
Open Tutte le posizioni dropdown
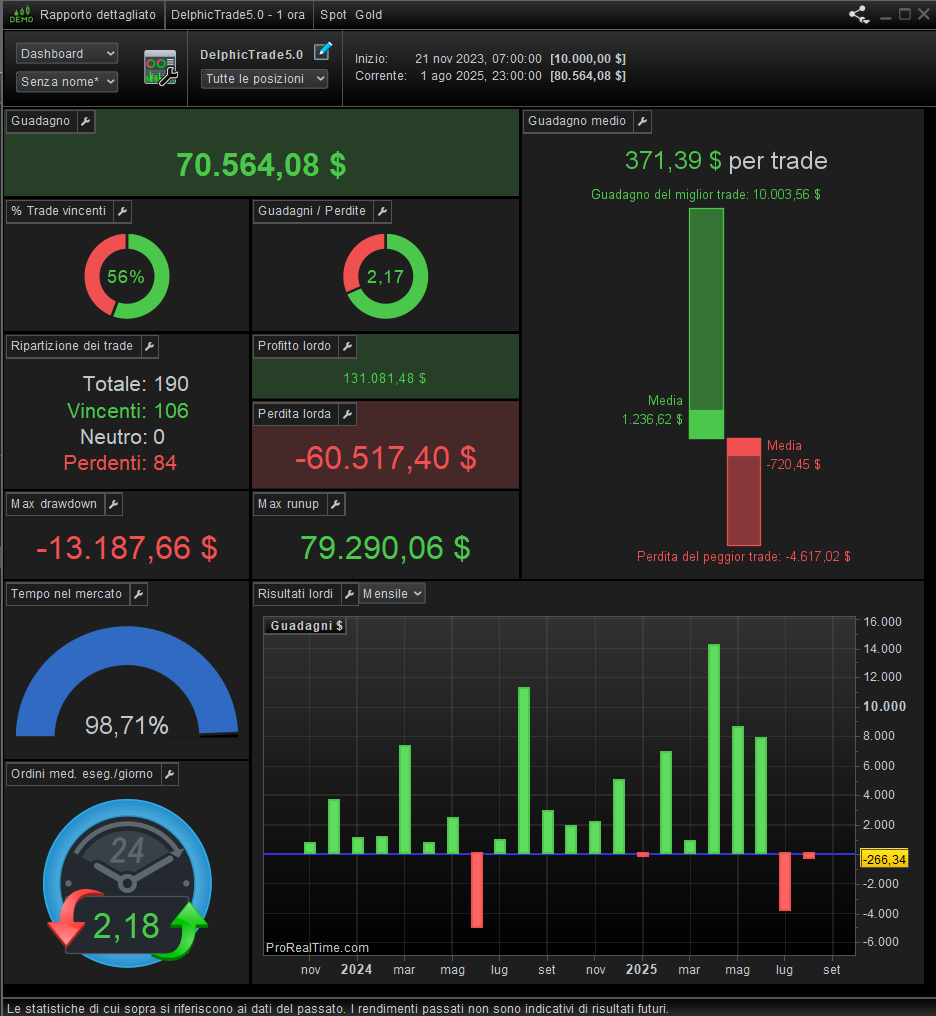tap(264, 79)
